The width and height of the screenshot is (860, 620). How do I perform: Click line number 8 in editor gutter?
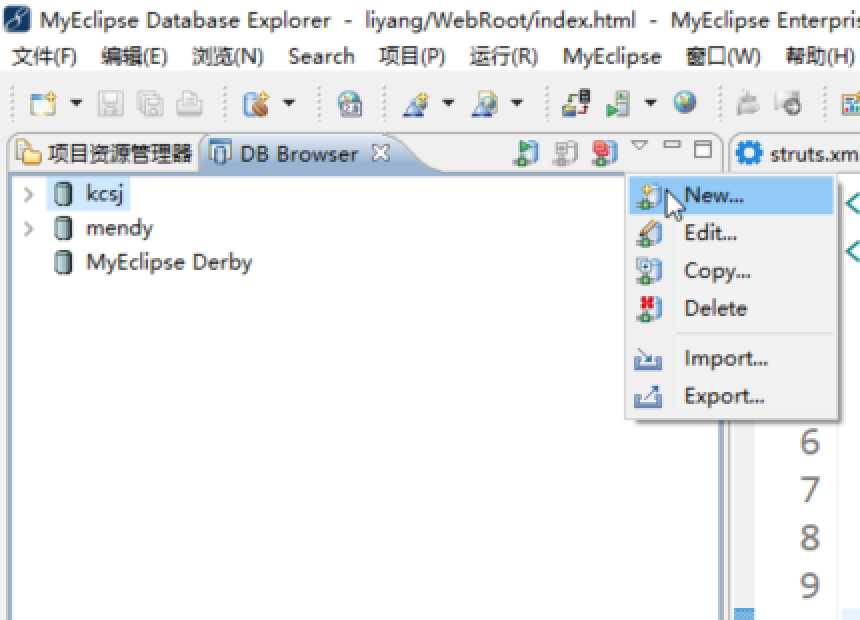pos(810,537)
